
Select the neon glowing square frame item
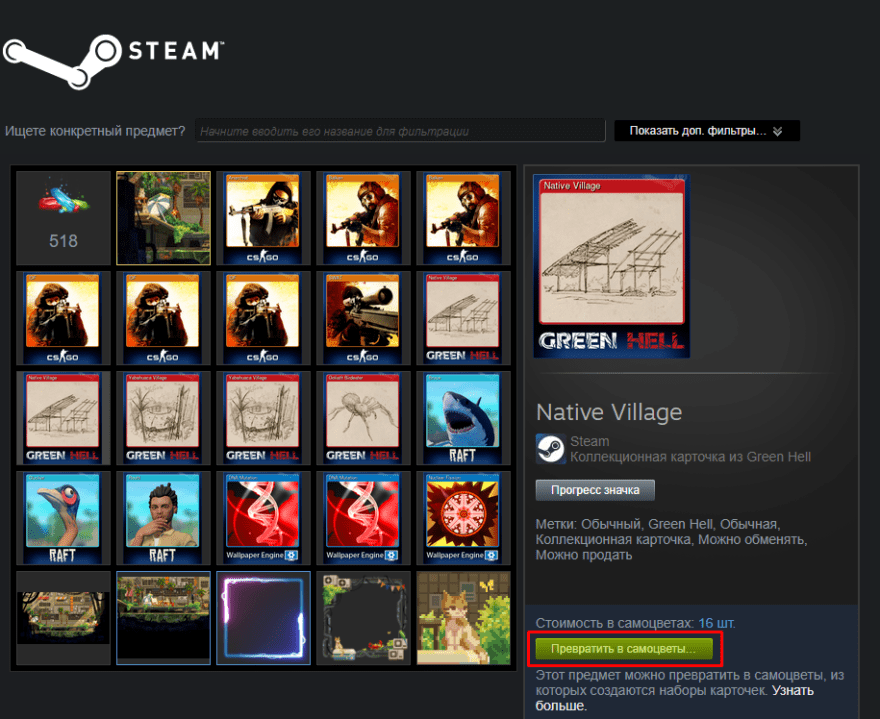pyautogui.click(x=263, y=618)
